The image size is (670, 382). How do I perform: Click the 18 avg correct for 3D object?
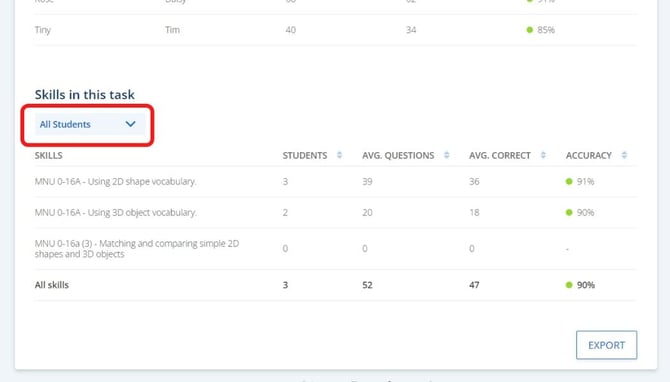474,212
